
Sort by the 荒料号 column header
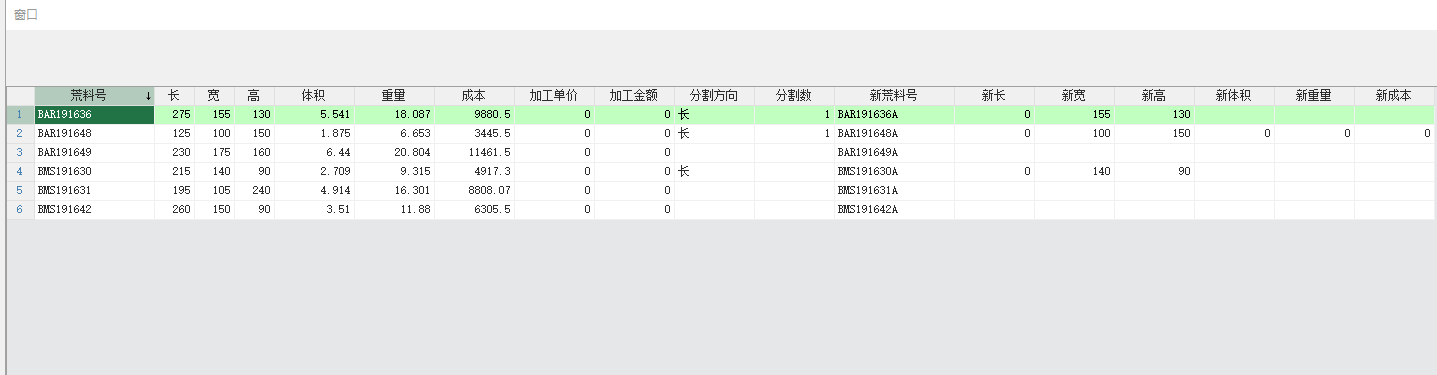95,96
